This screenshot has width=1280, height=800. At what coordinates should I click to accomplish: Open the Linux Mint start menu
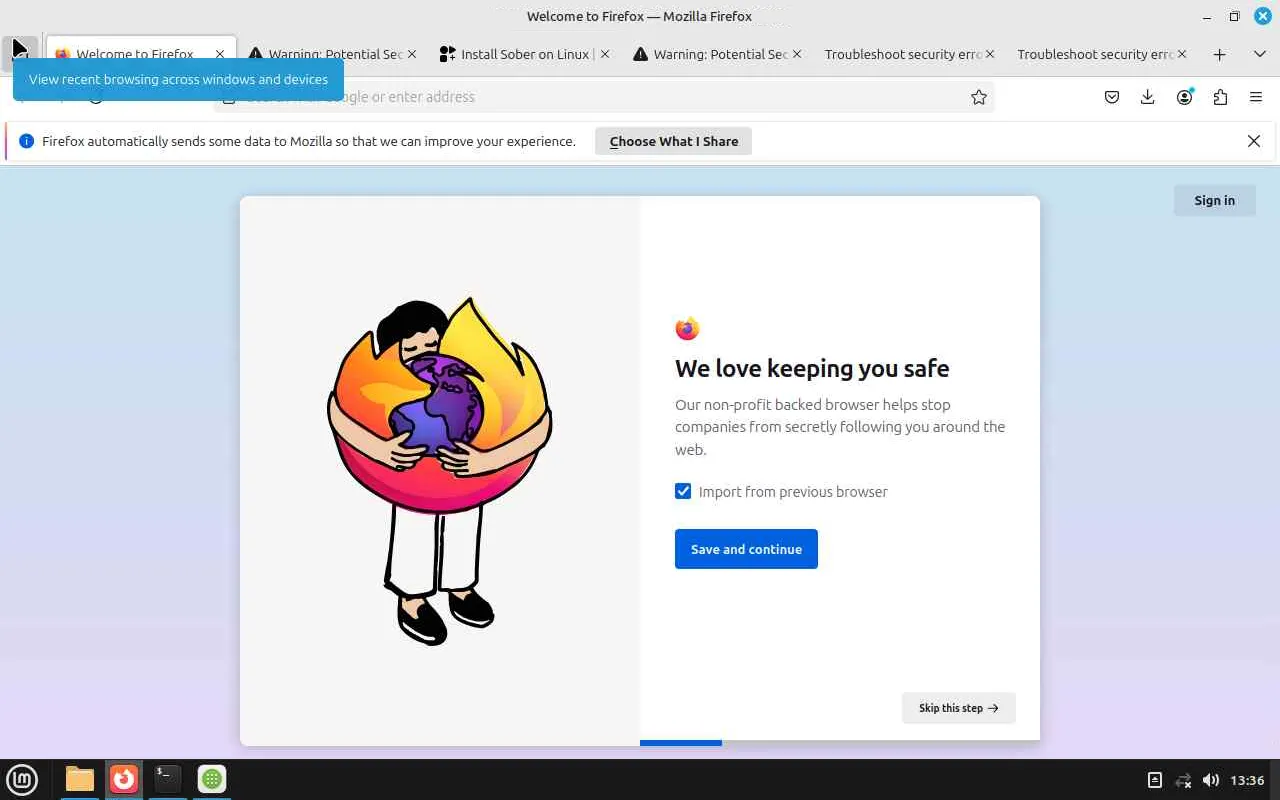point(22,779)
